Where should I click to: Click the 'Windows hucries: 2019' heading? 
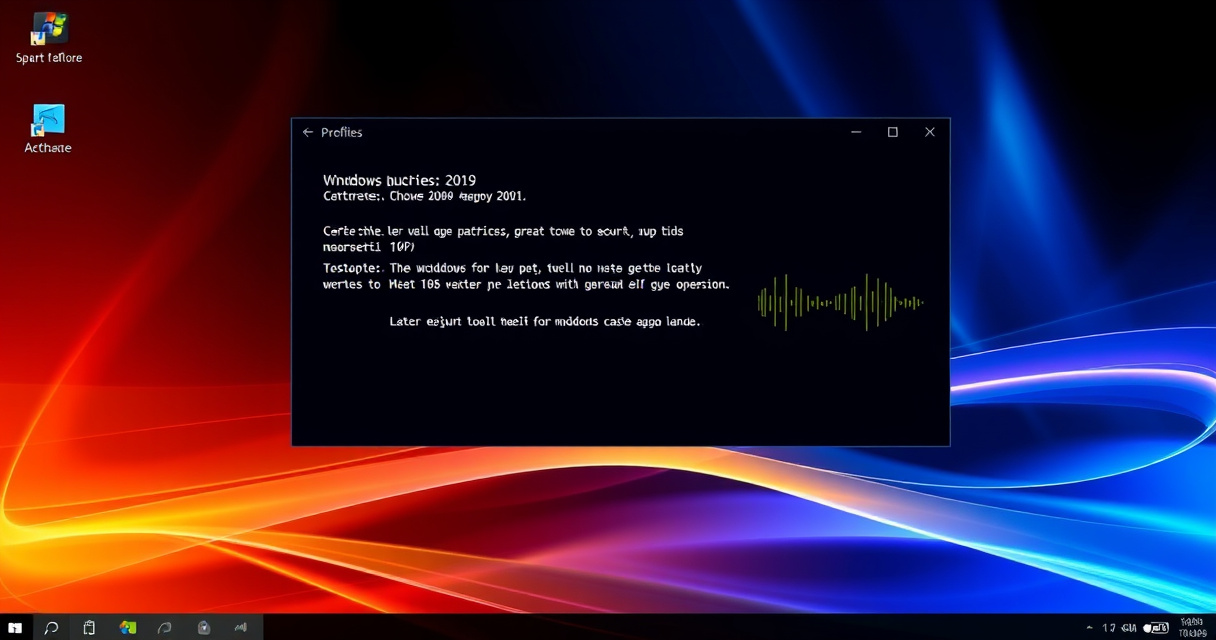(399, 180)
